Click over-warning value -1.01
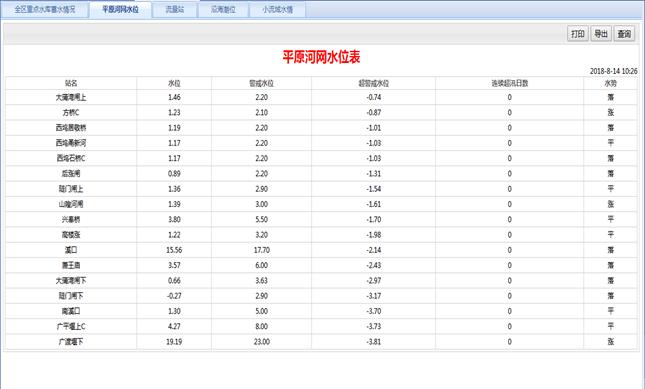This screenshot has height=389, width=645. point(374,128)
